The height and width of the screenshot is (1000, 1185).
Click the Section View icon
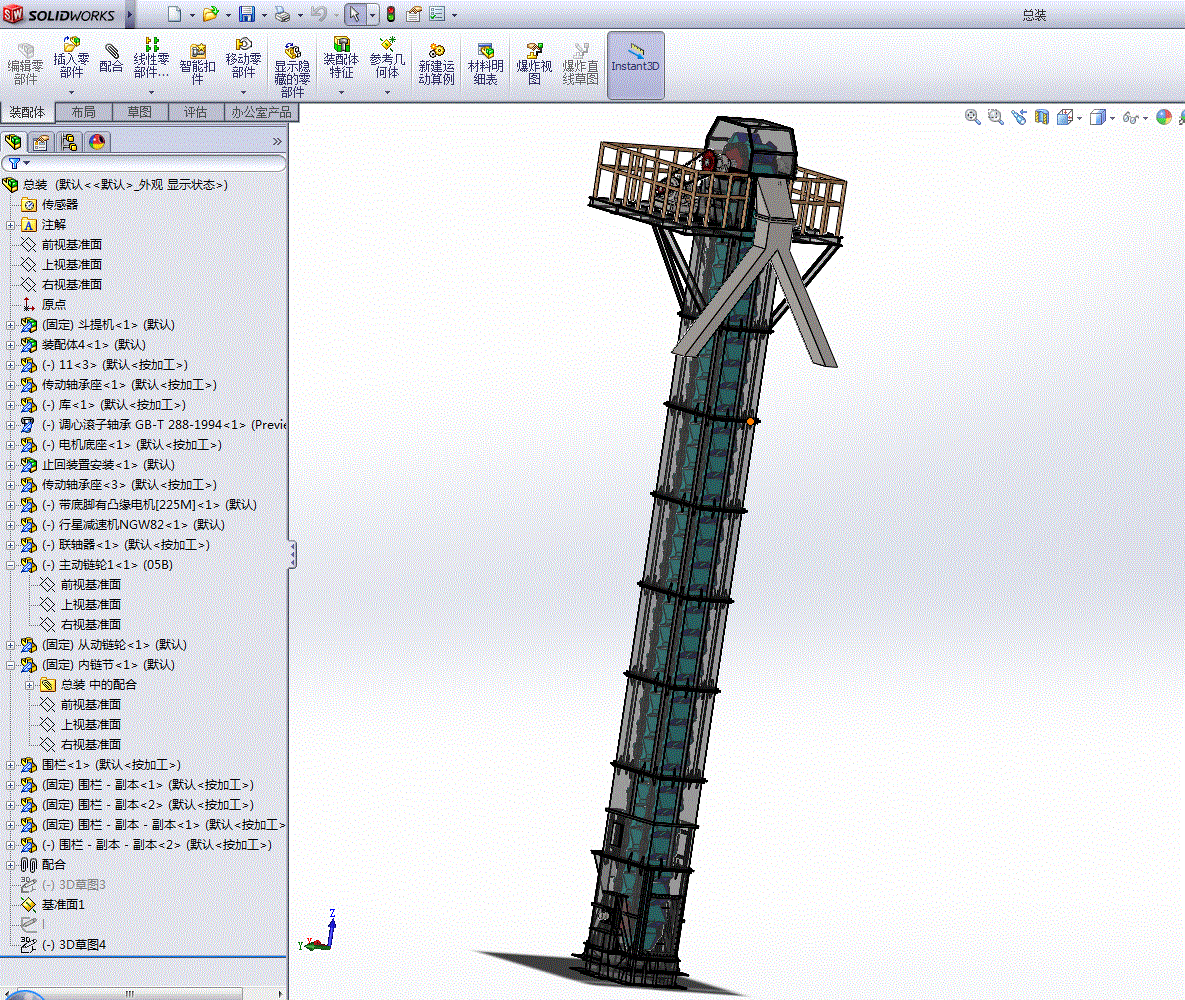(x=1041, y=117)
